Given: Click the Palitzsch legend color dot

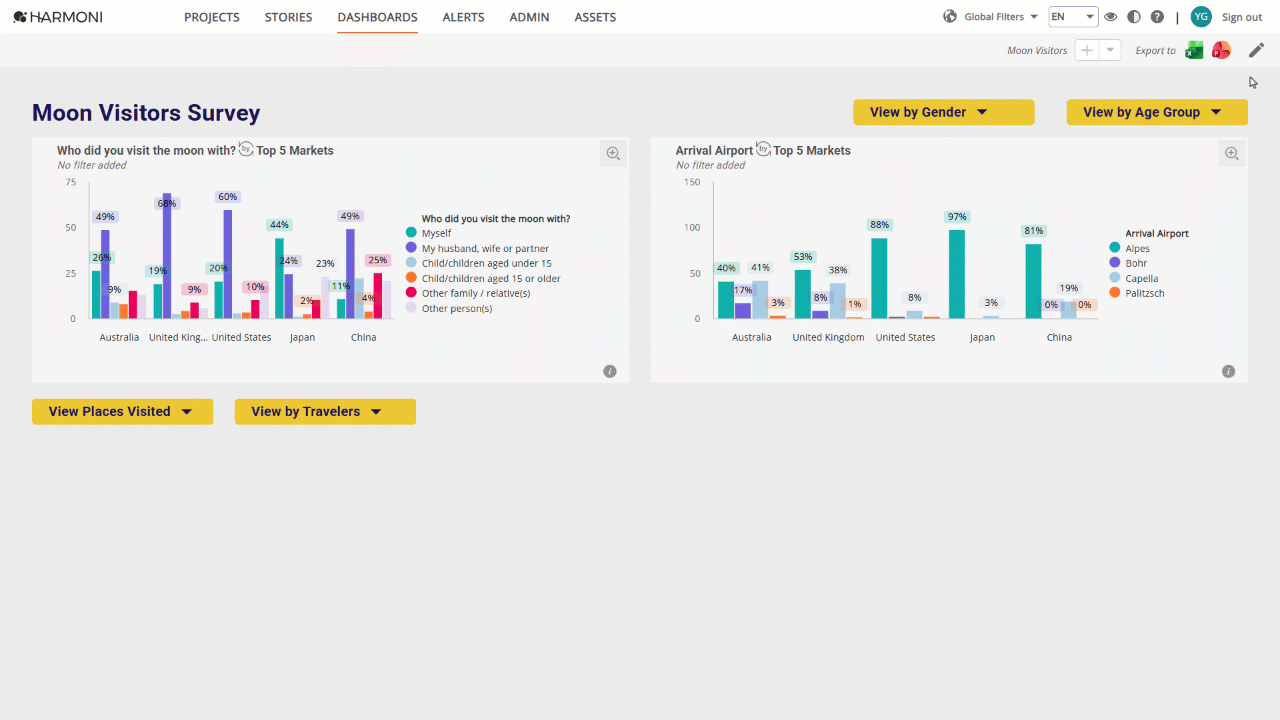Looking at the screenshot, I should coord(1115,293).
